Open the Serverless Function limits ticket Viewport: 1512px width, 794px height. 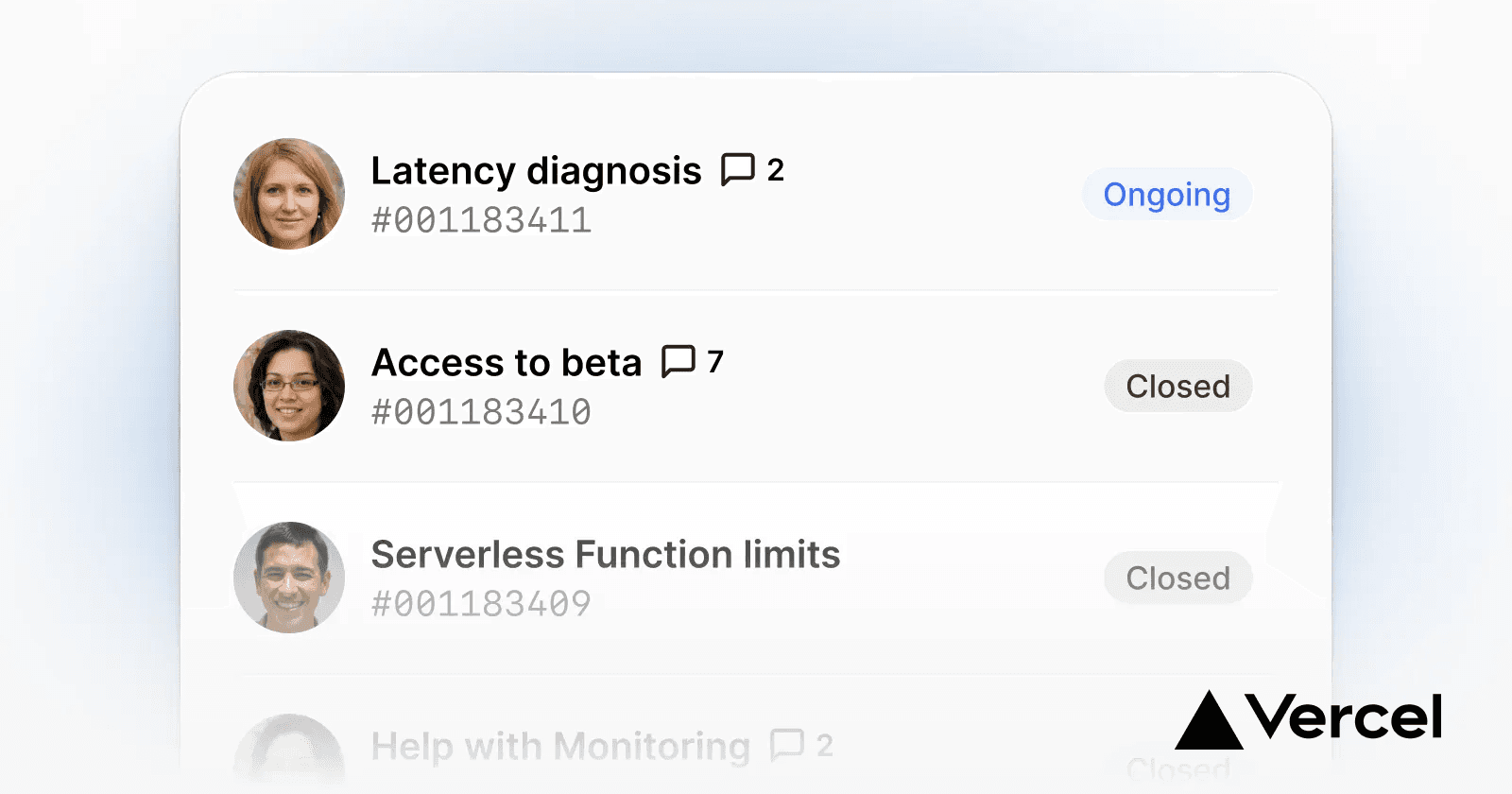(x=605, y=555)
